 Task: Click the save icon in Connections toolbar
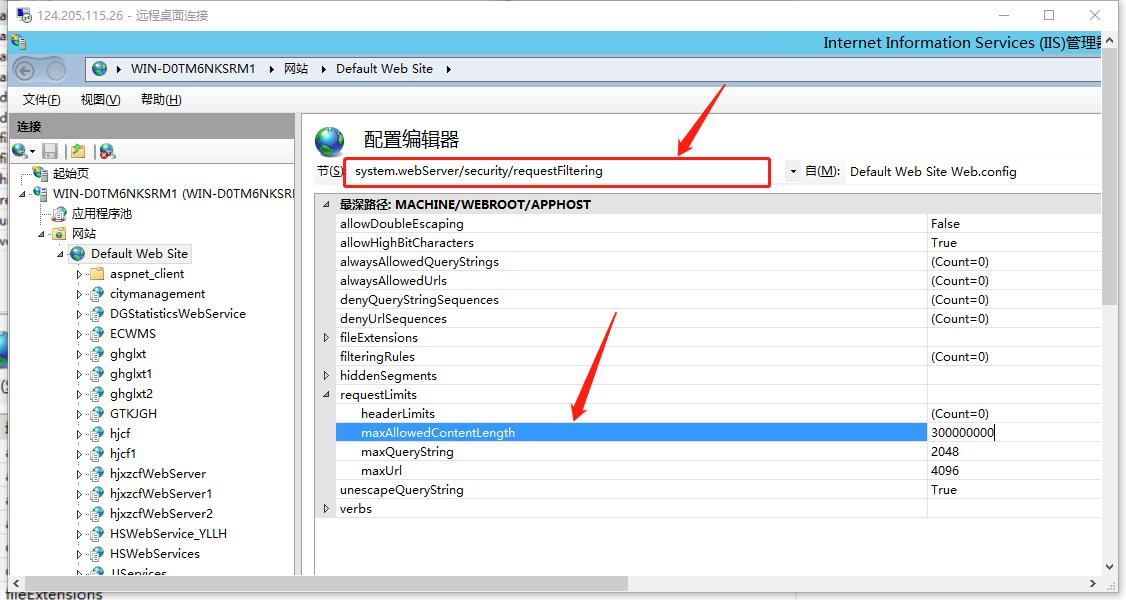click(50, 151)
